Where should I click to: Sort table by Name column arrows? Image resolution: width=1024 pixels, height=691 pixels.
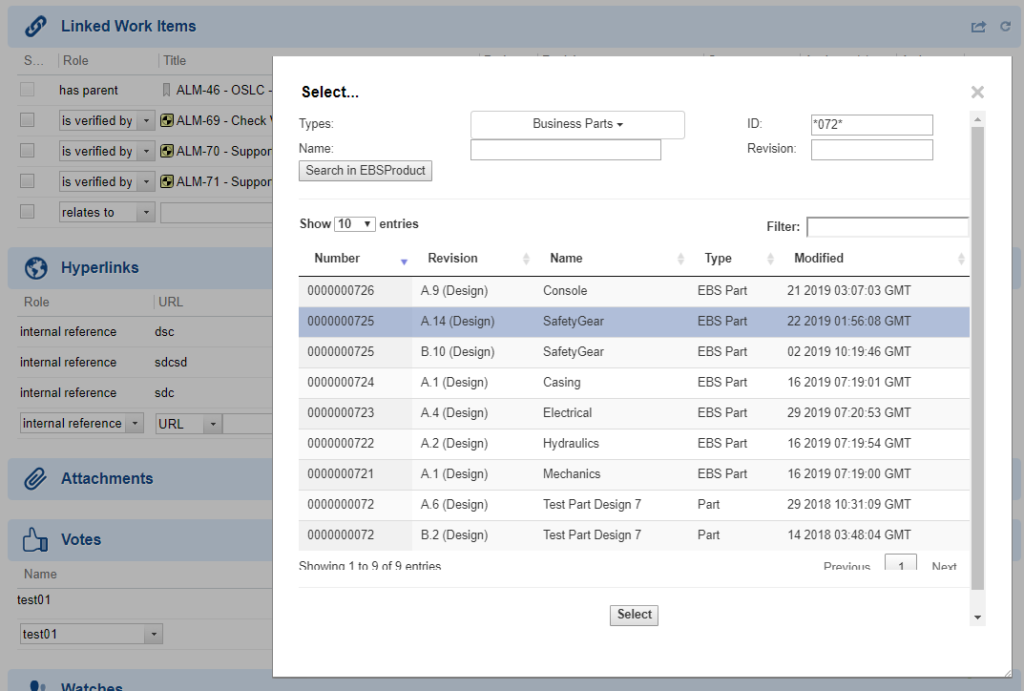point(680,259)
